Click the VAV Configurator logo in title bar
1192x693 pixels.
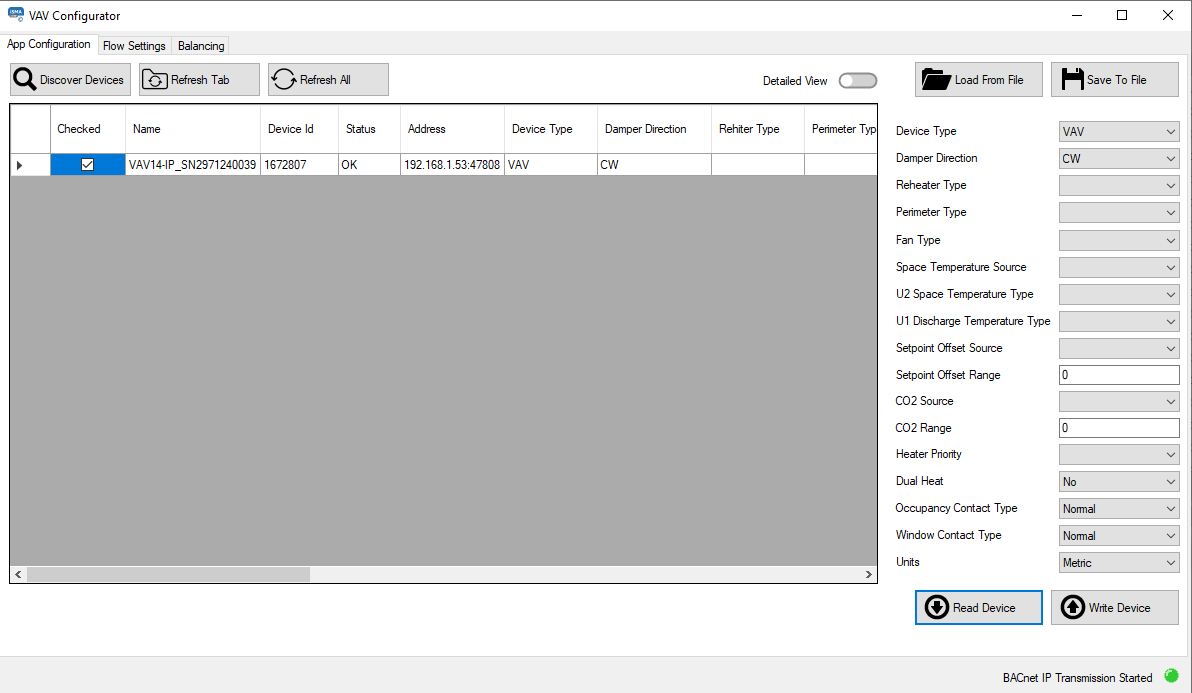click(14, 14)
